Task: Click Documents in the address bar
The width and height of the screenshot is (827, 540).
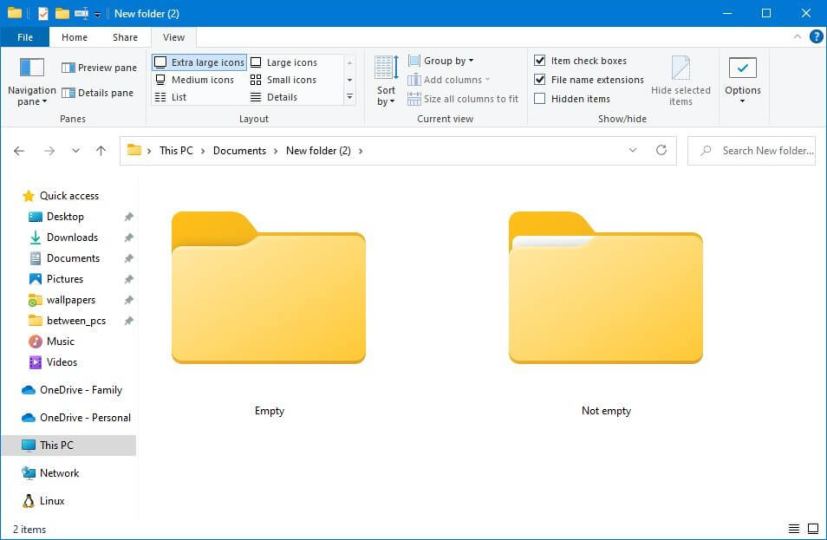Action: [239, 151]
